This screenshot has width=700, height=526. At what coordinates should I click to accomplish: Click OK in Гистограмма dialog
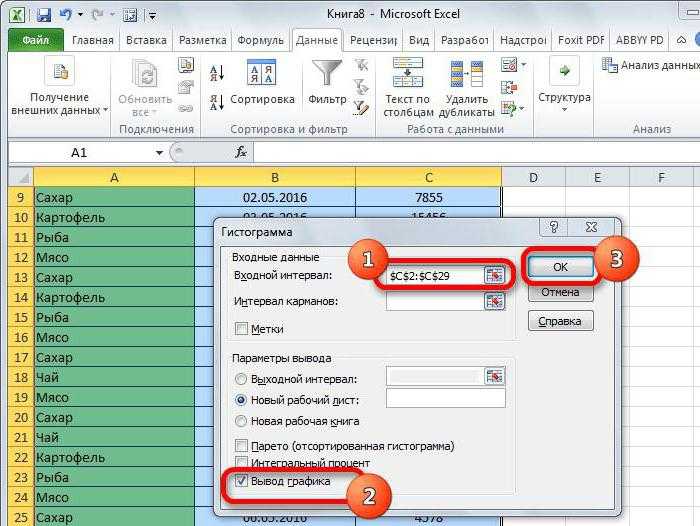coord(560,267)
